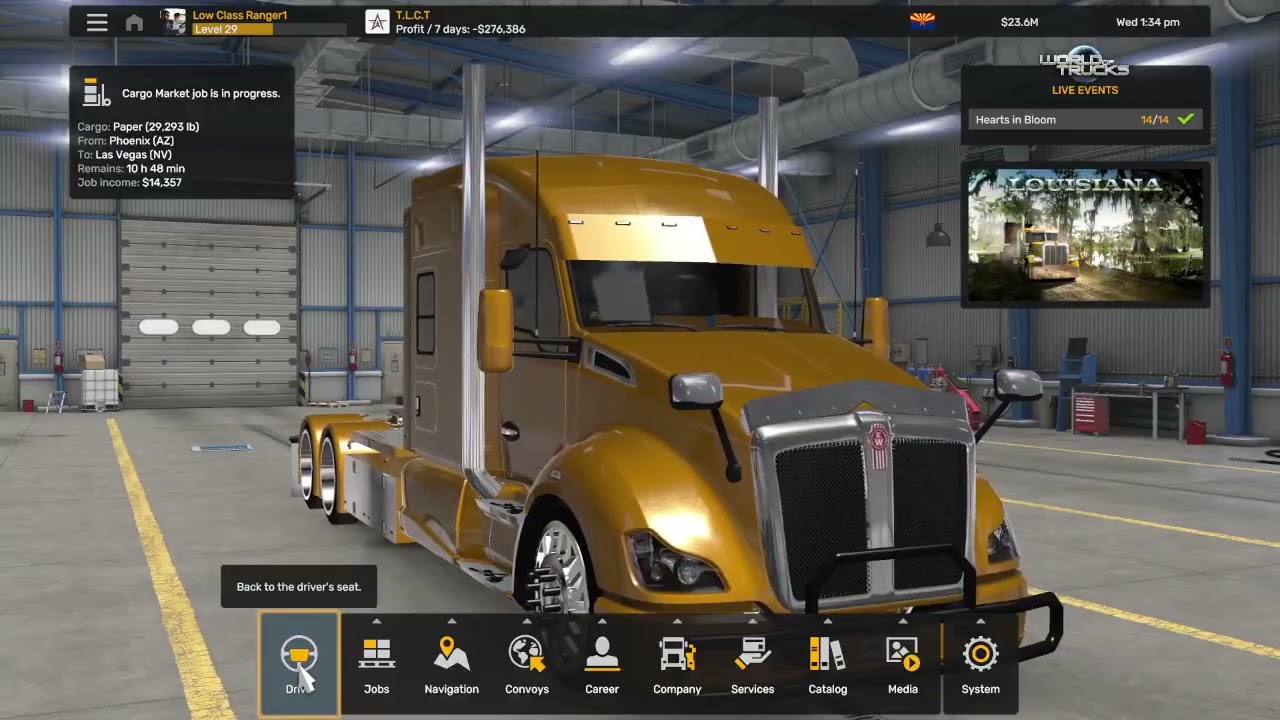Open the Career menu

(602, 665)
